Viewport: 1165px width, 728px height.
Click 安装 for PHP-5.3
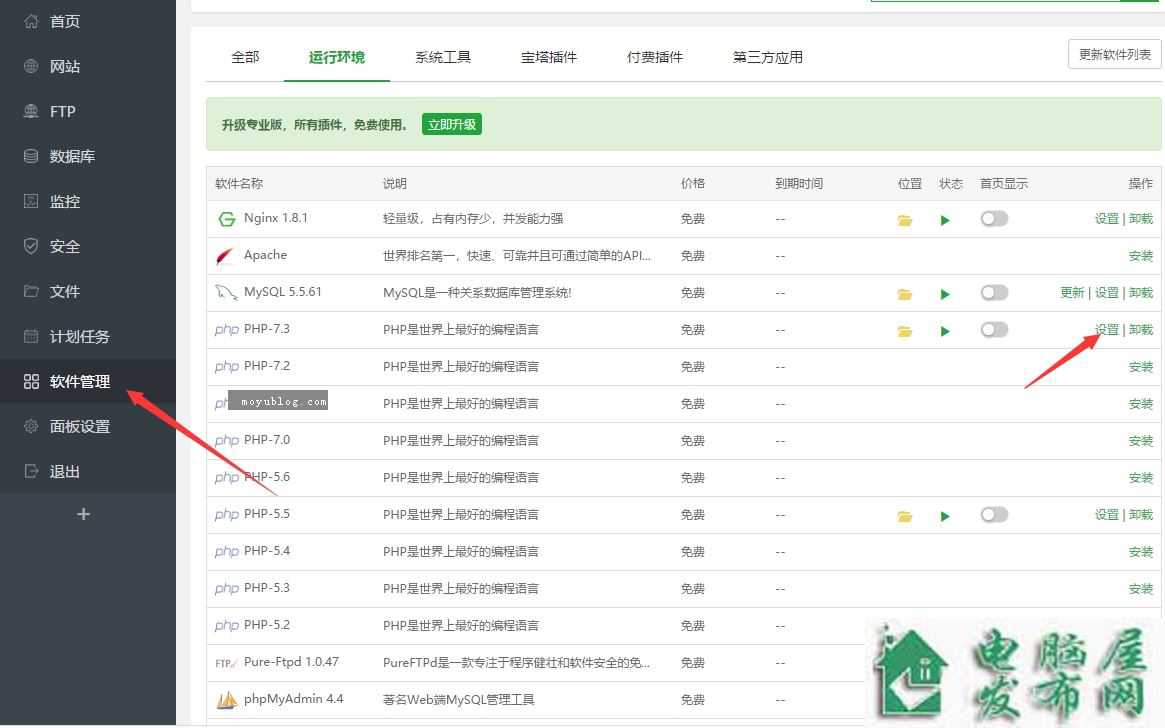click(x=1140, y=588)
